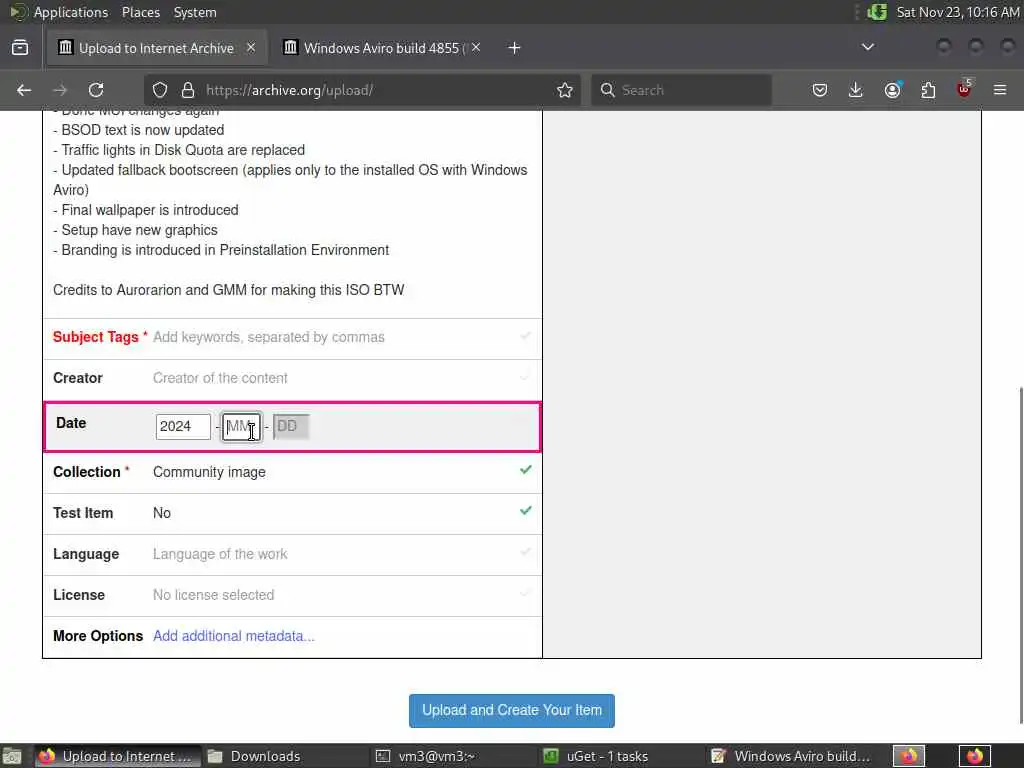Bookmark this page with the star icon
This screenshot has height=768, width=1024.
pyautogui.click(x=565, y=90)
